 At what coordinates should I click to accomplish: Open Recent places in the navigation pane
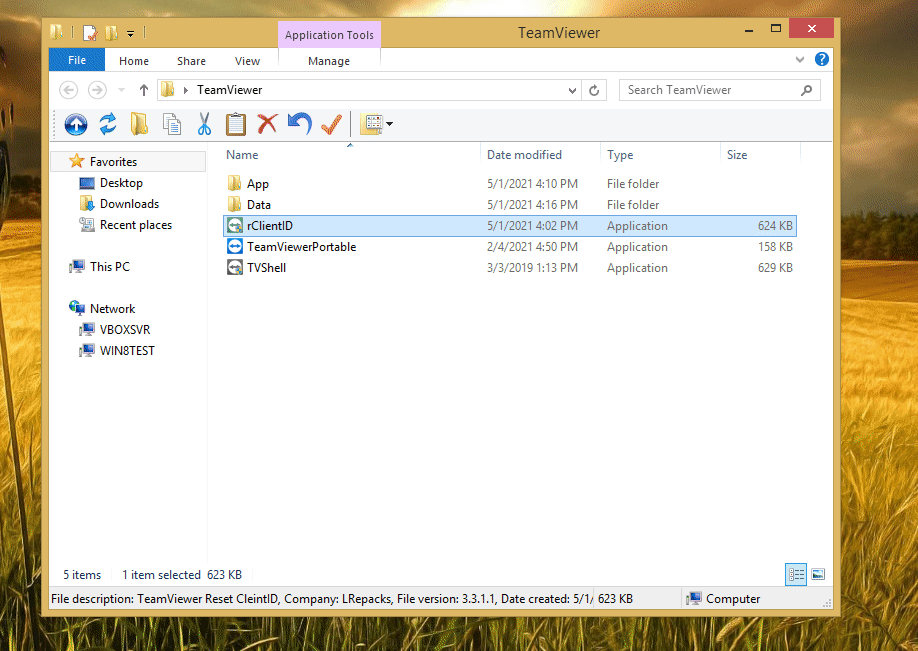[x=135, y=225]
